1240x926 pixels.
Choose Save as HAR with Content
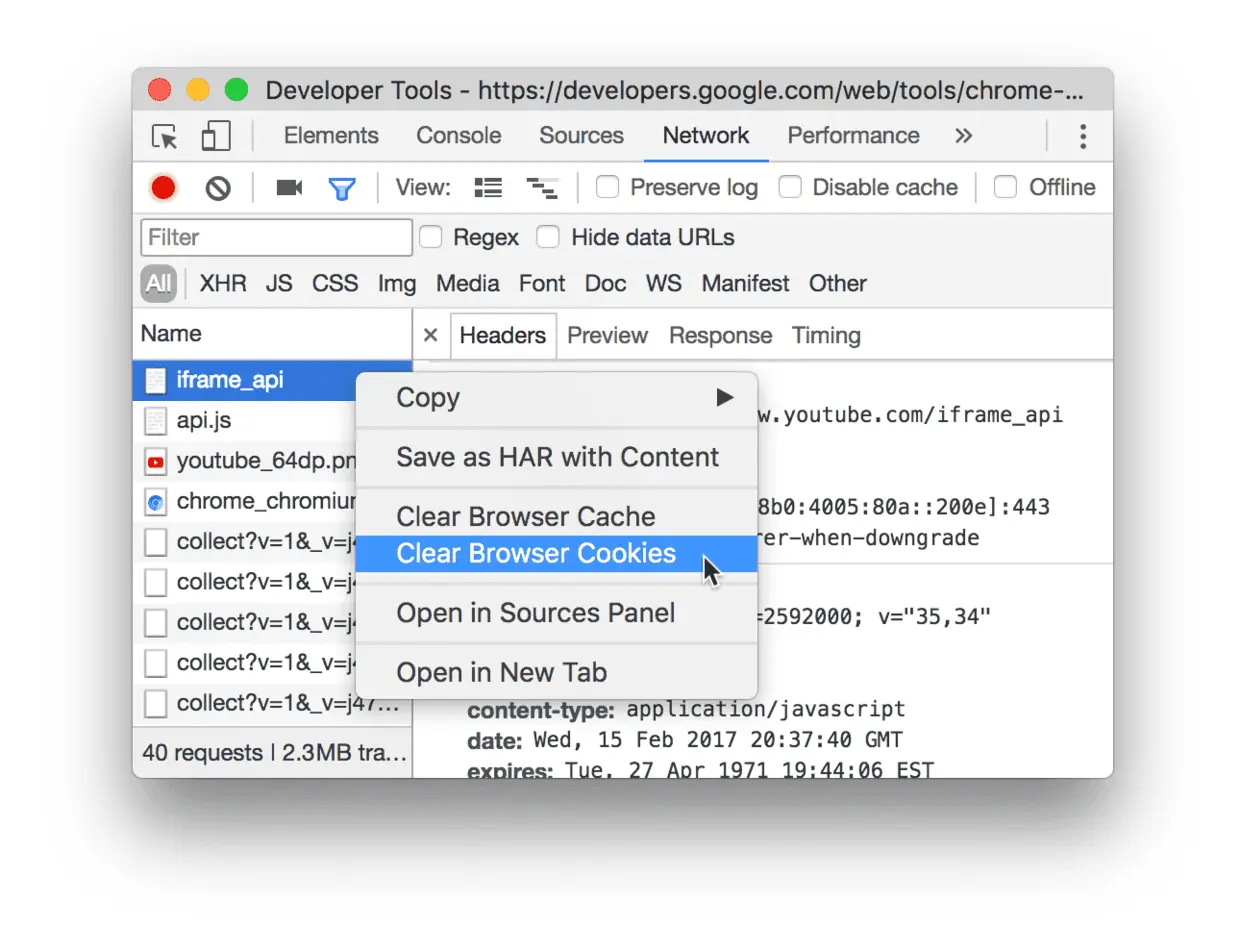(x=557, y=456)
